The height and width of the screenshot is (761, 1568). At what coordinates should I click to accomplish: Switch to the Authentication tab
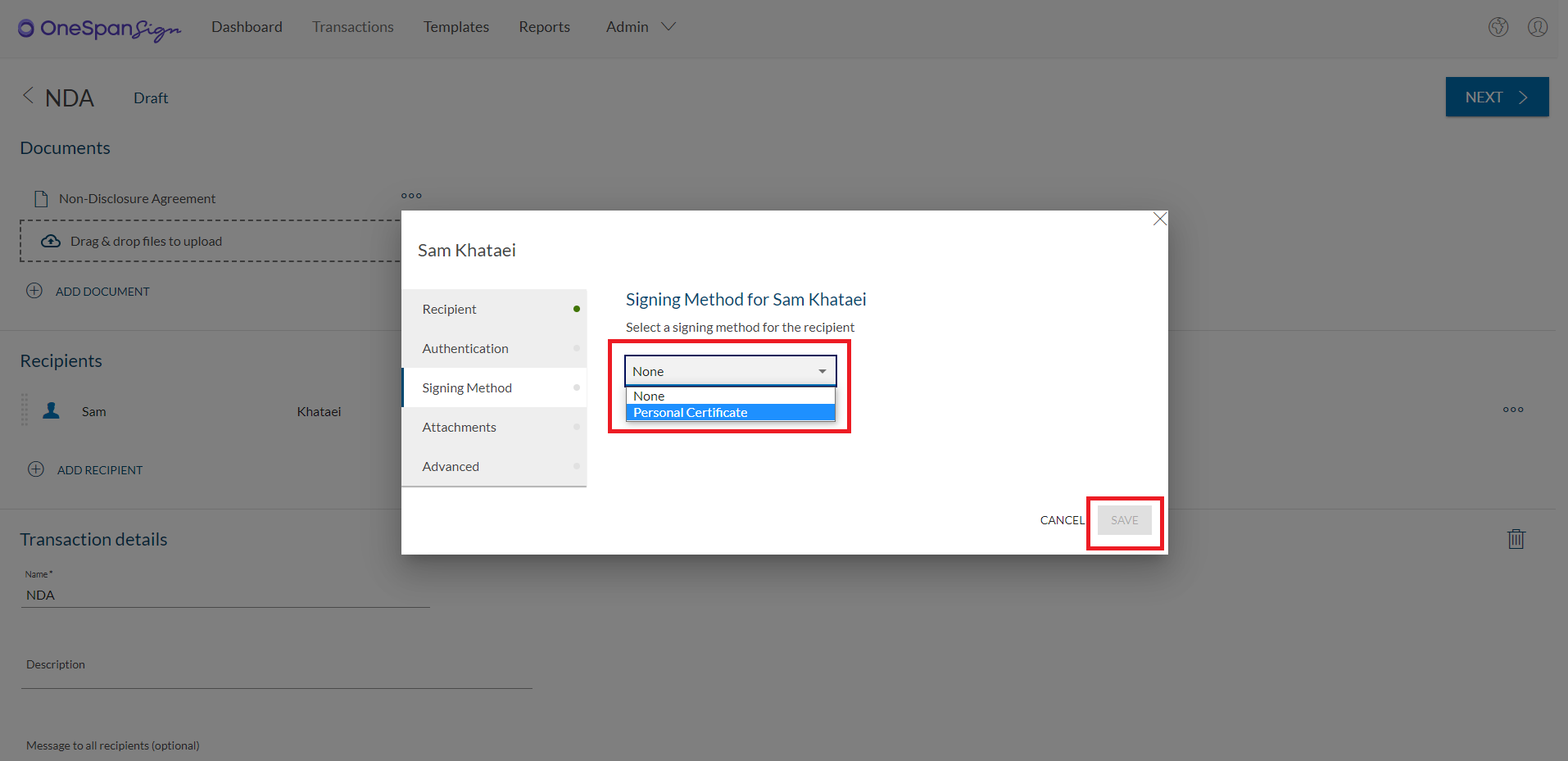(x=494, y=348)
